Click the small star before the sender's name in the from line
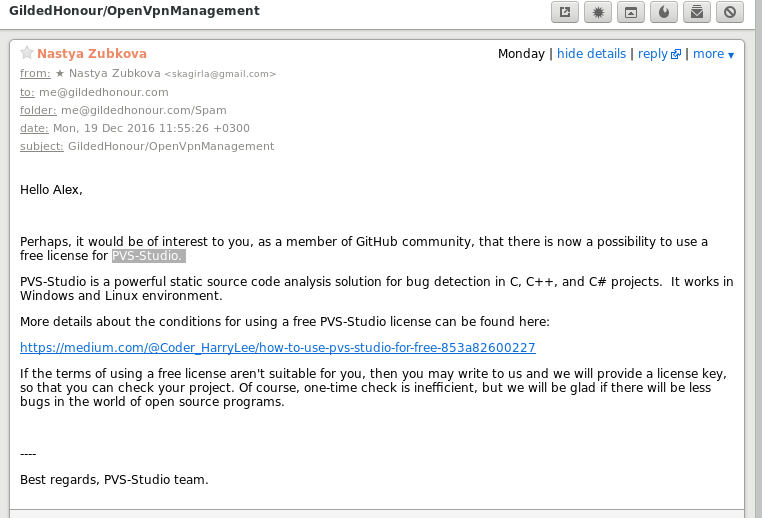This screenshot has width=762, height=518. (x=60, y=74)
